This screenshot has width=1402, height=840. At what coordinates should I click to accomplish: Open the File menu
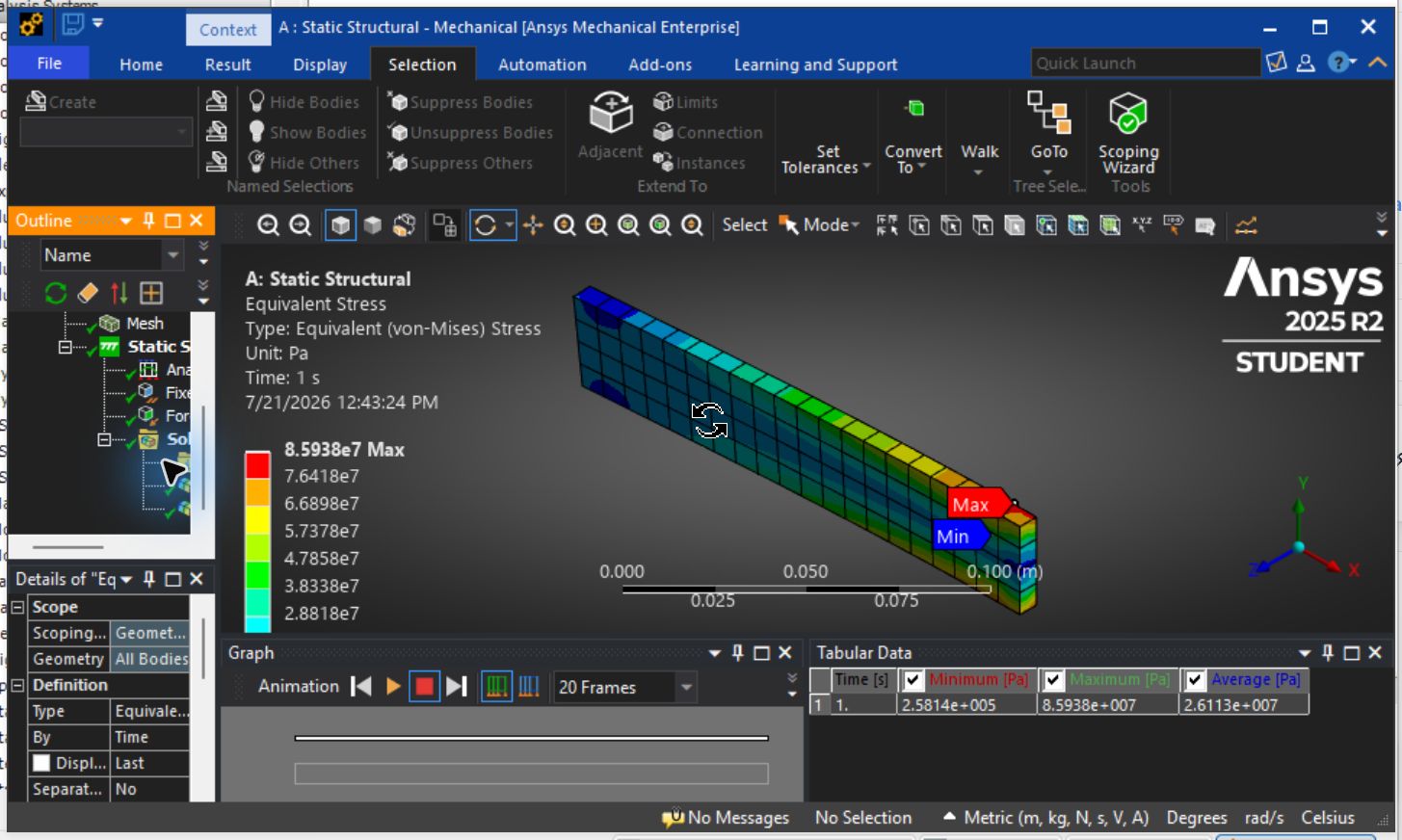pos(49,64)
